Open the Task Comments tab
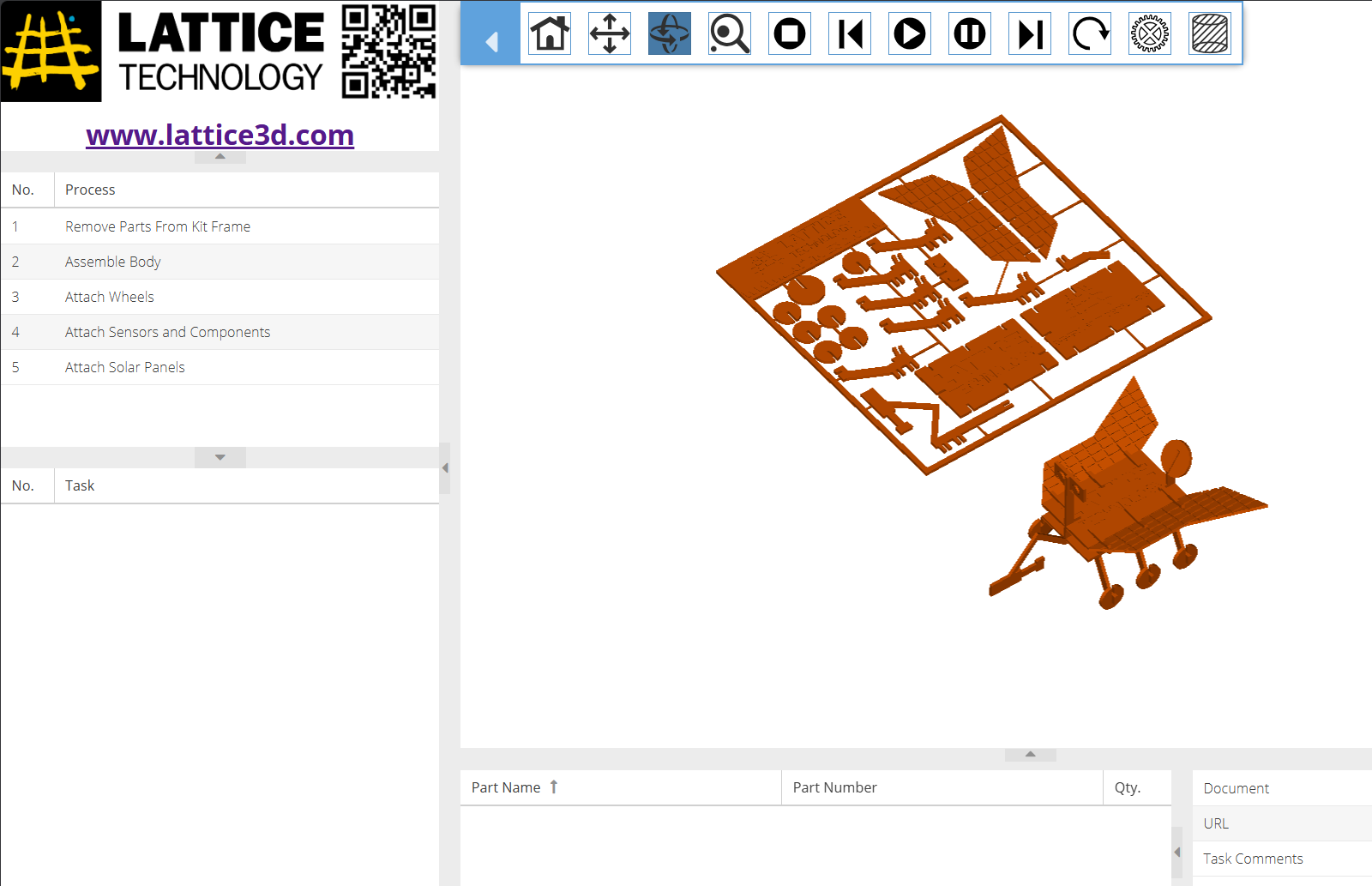 click(x=1253, y=859)
